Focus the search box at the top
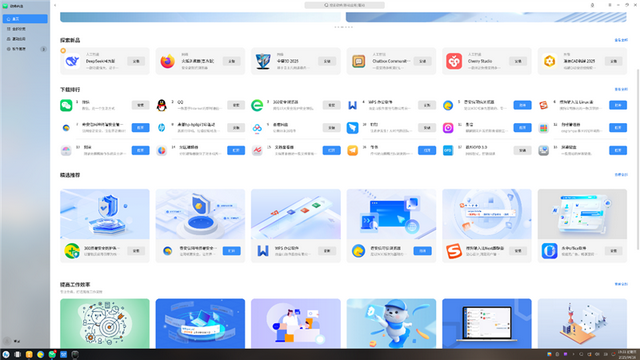 pyautogui.click(x=344, y=5)
